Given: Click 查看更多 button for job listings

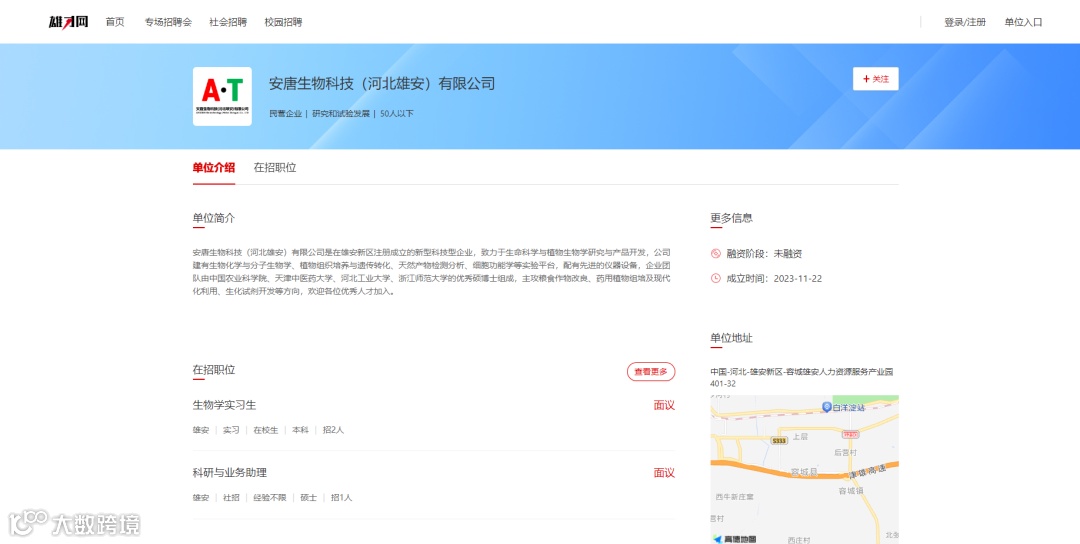Looking at the screenshot, I should [651, 372].
